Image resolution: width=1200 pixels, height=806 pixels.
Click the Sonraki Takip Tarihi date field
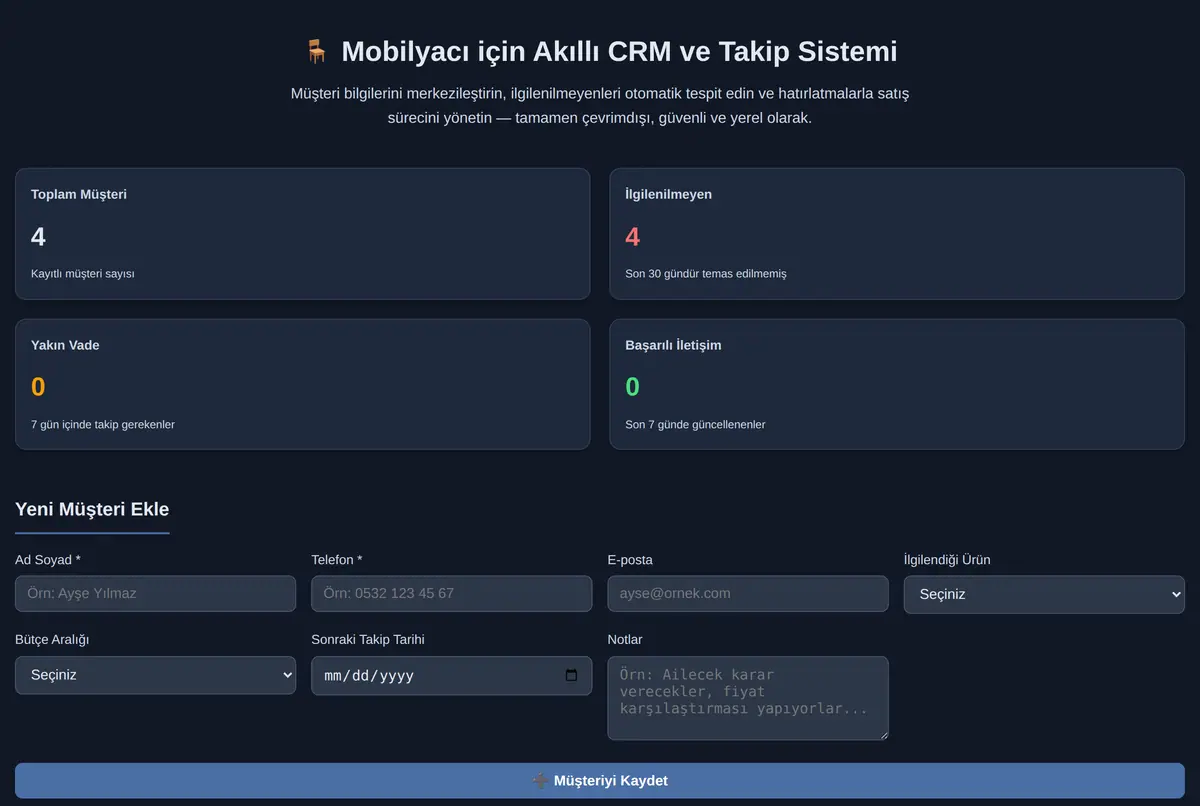click(x=452, y=675)
